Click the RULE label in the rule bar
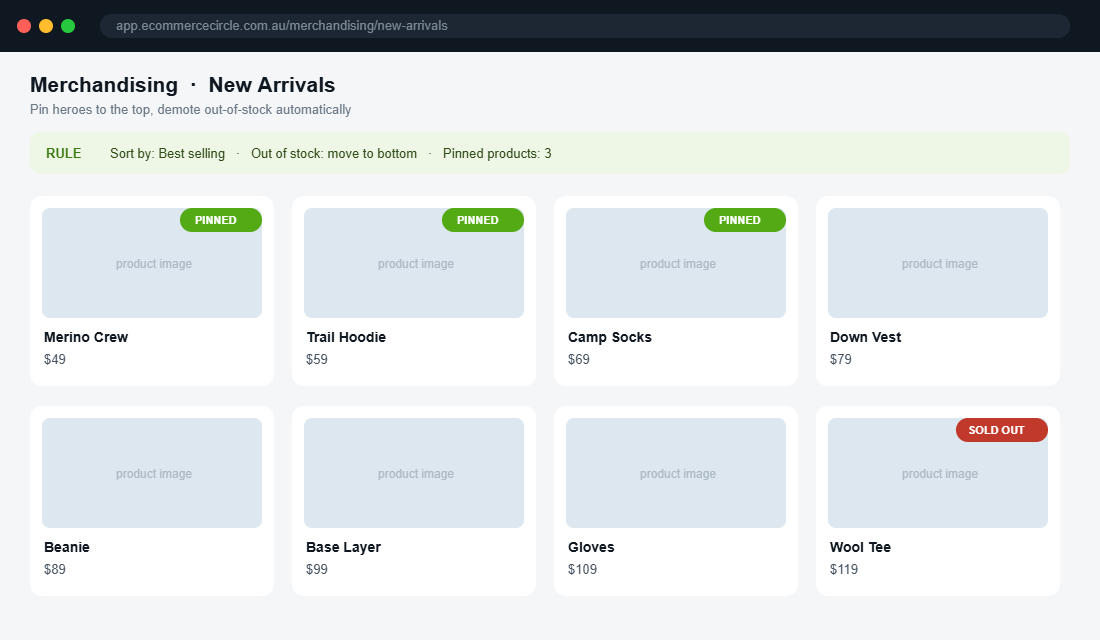The width and height of the screenshot is (1100, 640). (64, 153)
